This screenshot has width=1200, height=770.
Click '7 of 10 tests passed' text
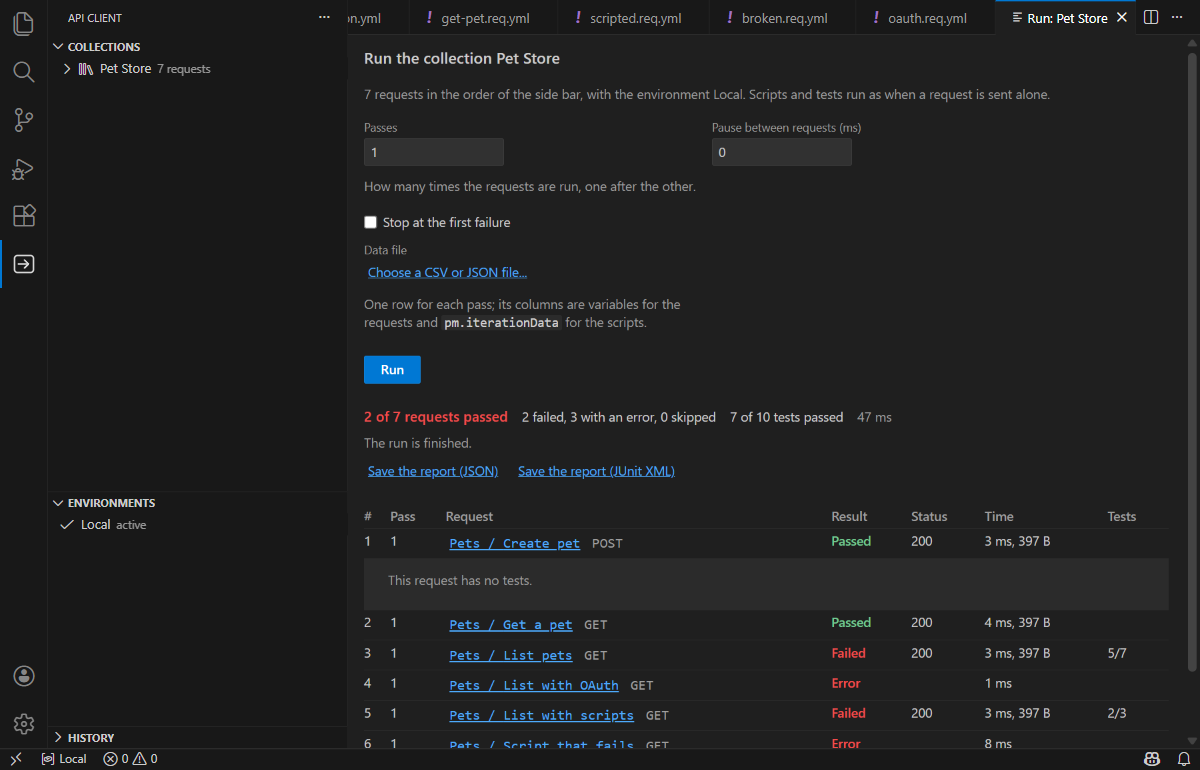coord(786,417)
